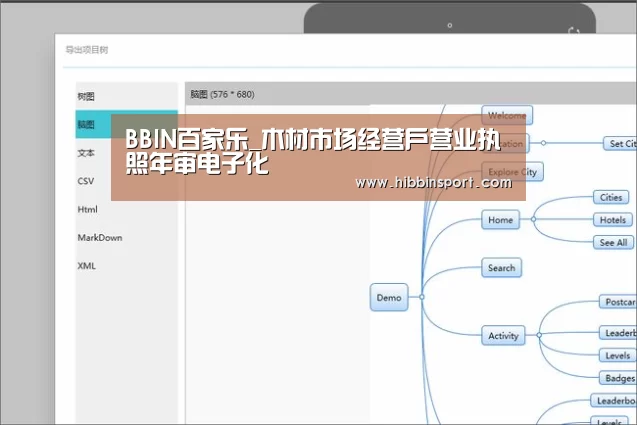Click the Demo root node

click(x=389, y=297)
